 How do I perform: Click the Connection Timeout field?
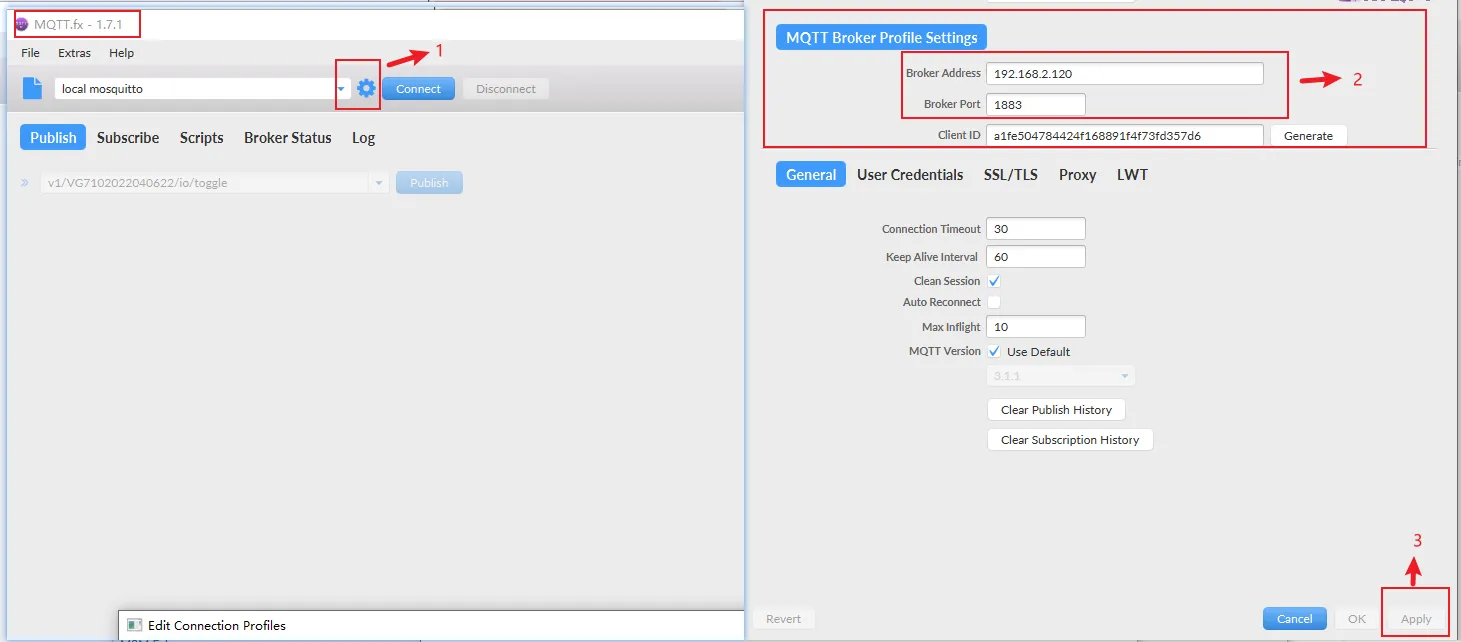click(1036, 229)
